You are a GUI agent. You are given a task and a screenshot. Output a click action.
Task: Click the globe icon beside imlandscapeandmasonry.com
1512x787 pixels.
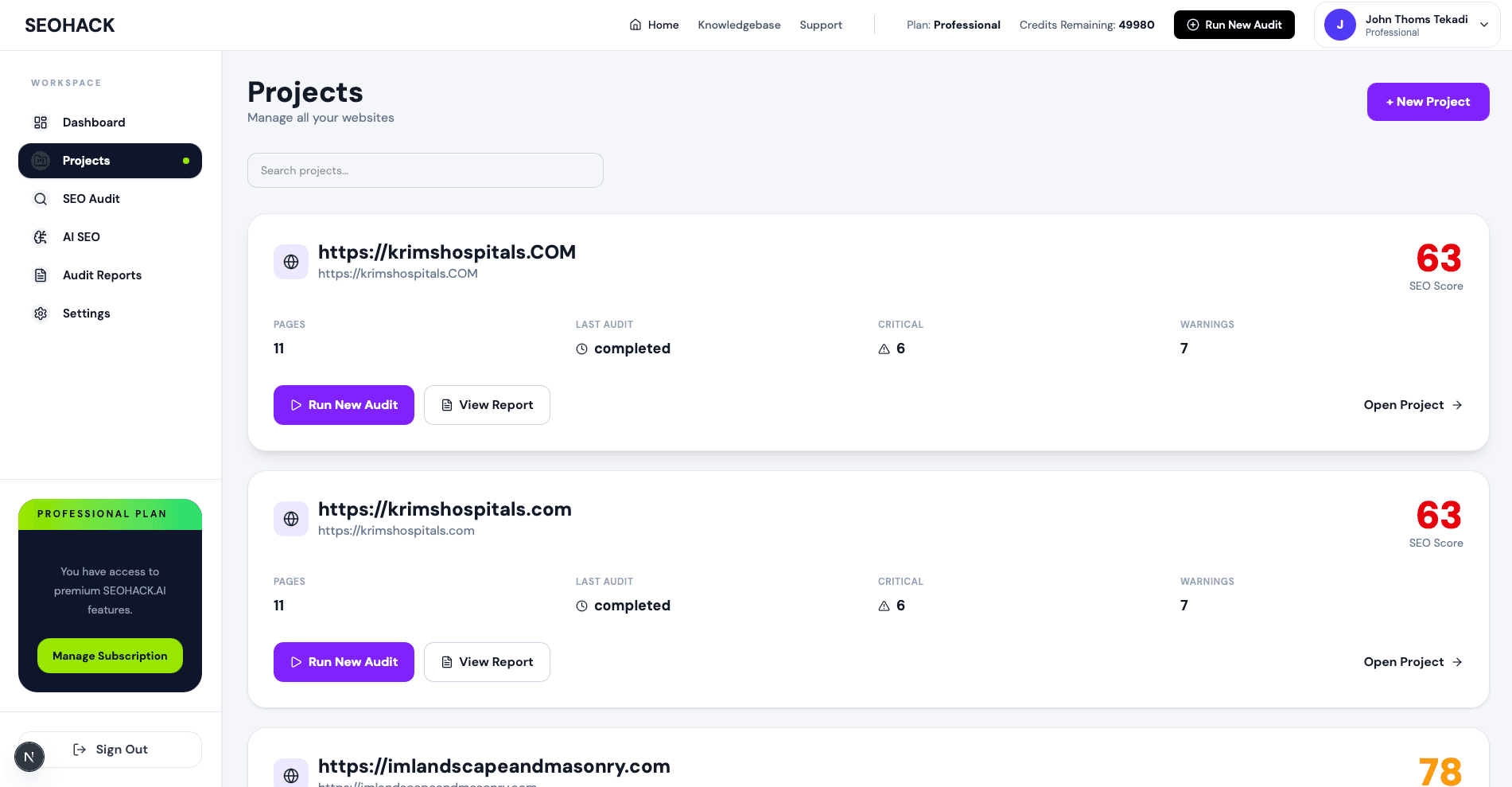(291, 775)
